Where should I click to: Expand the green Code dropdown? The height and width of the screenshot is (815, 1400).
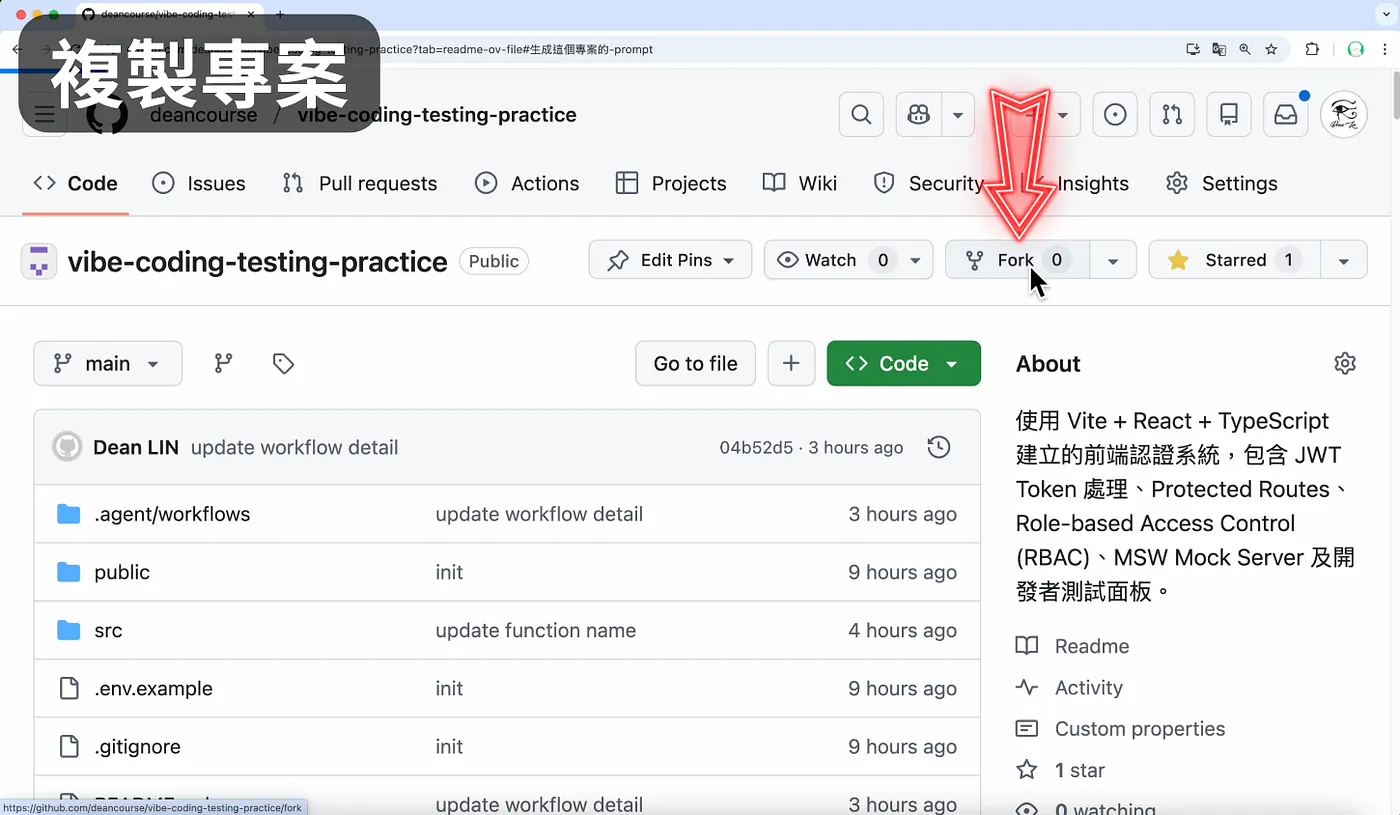point(904,363)
